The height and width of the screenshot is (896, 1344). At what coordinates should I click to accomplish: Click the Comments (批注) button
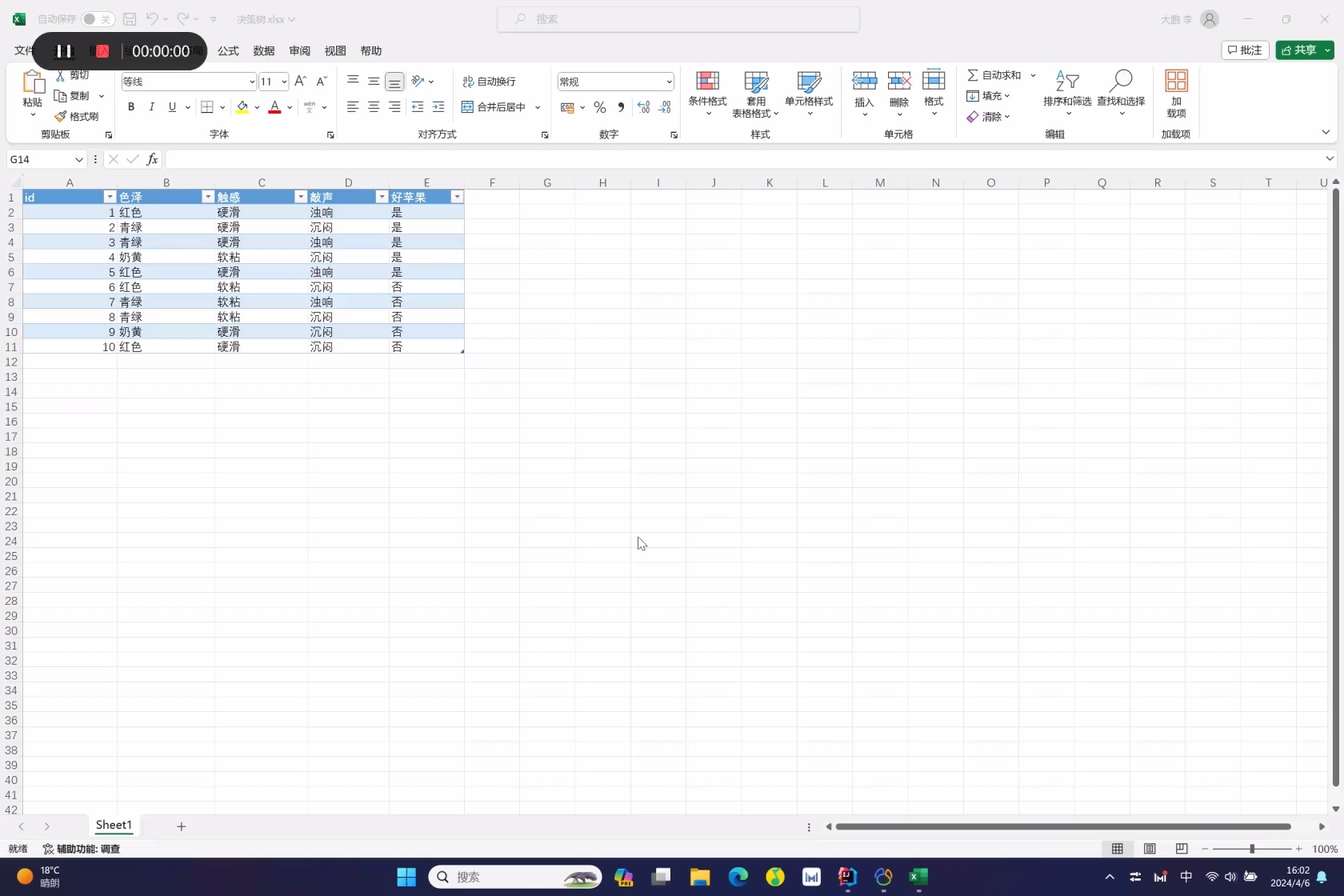tap(1245, 50)
